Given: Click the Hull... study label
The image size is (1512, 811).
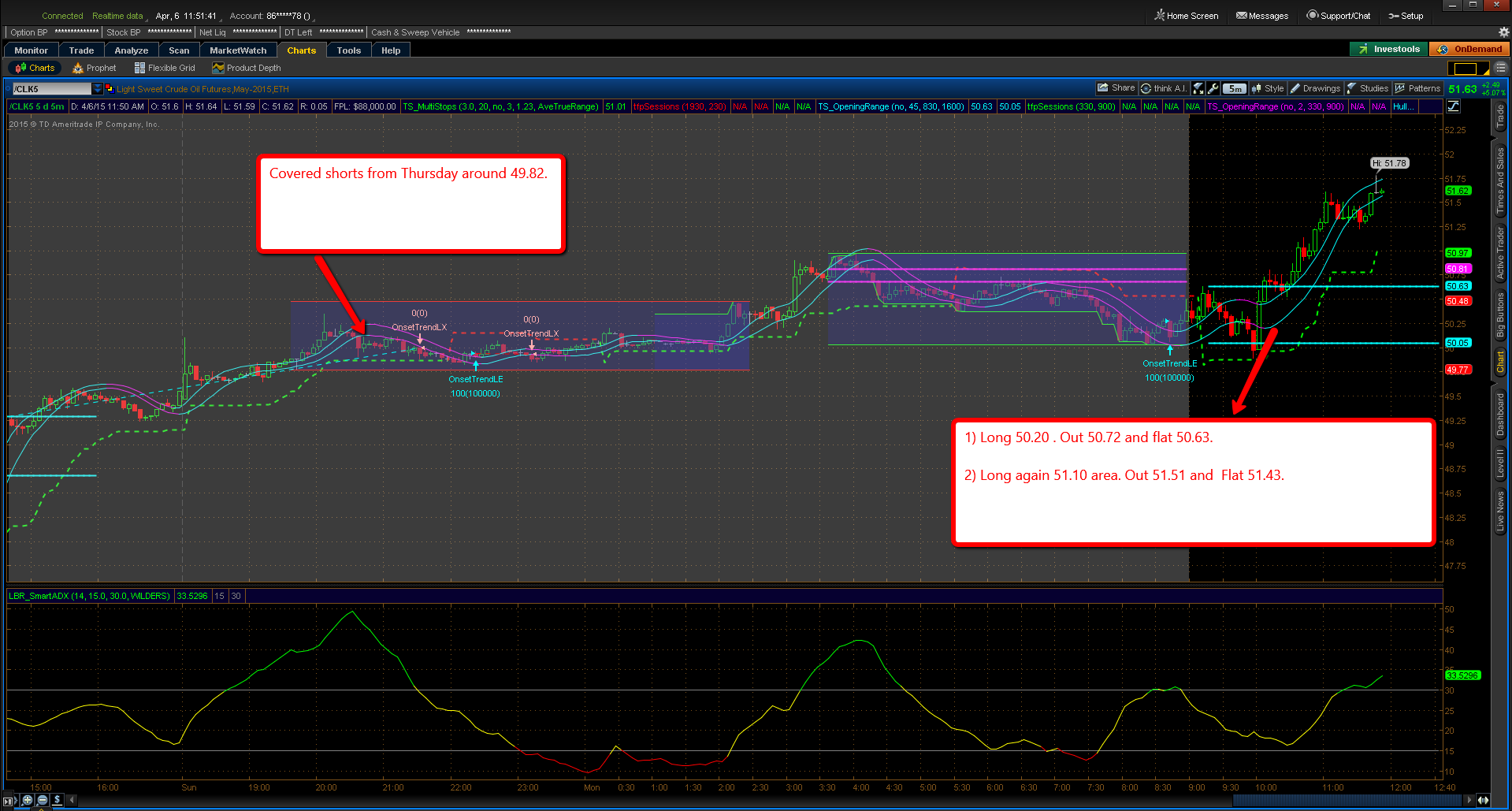Looking at the screenshot, I should (x=1404, y=106).
